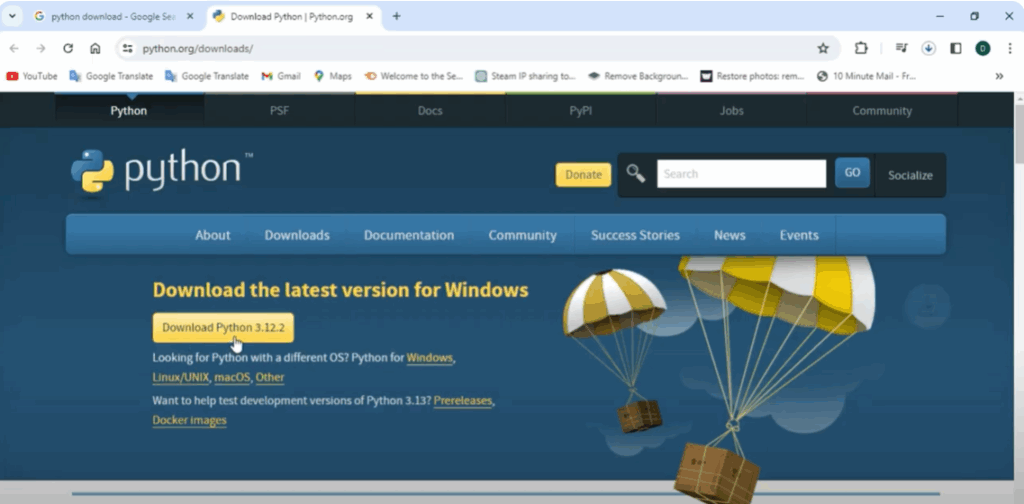Select the Python top-bar tab
1024x504 pixels.
tap(129, 110)
